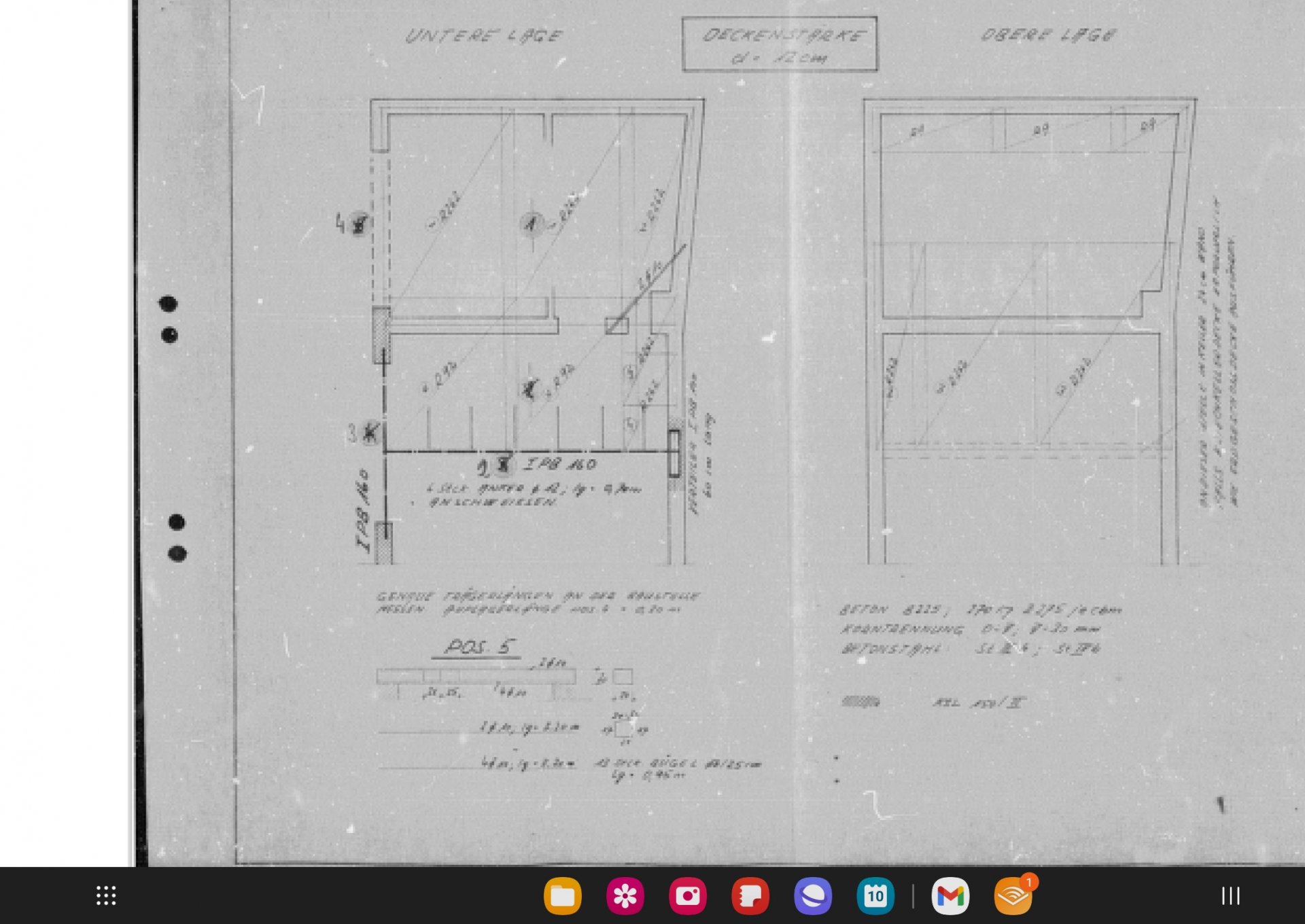Launch the Gallery flower icon
1305x924 pixels.
click(625, 896)
